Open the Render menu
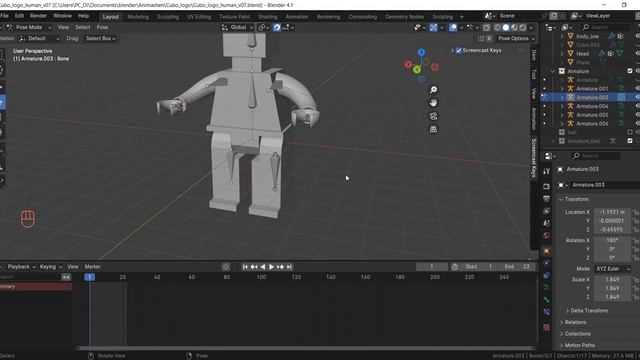The height and width of the screenshot is (360, 640). coord(38,16)
